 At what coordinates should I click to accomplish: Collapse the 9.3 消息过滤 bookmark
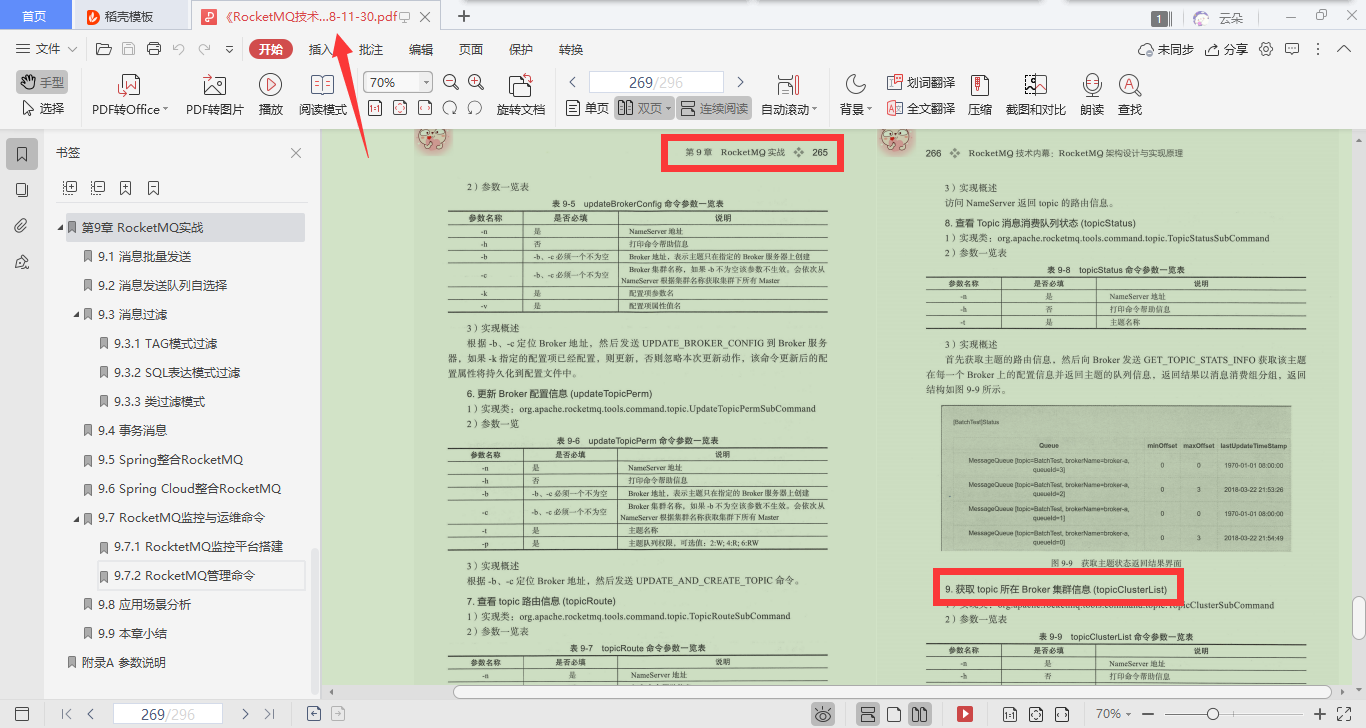(x=77, y=315)
